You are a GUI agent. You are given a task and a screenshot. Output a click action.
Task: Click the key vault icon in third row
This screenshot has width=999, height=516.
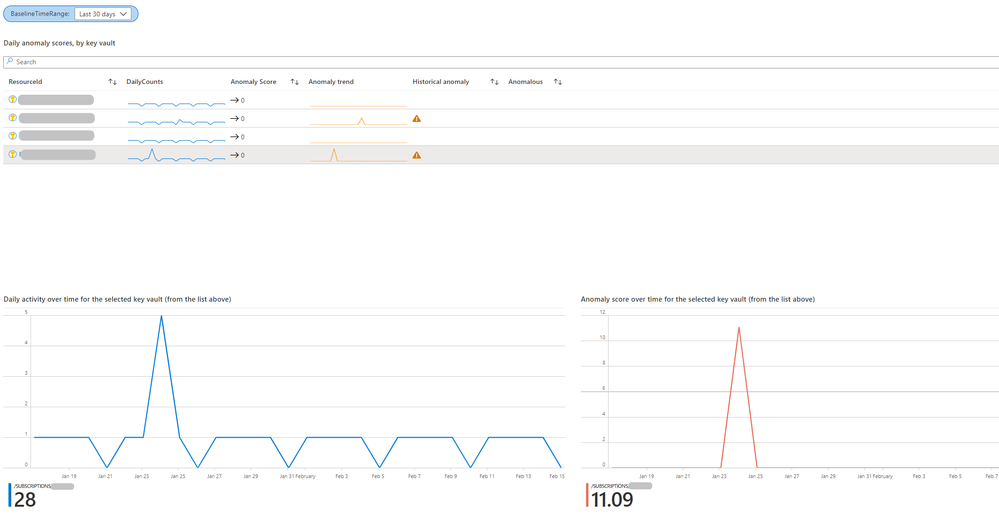(x=12, y=136)
